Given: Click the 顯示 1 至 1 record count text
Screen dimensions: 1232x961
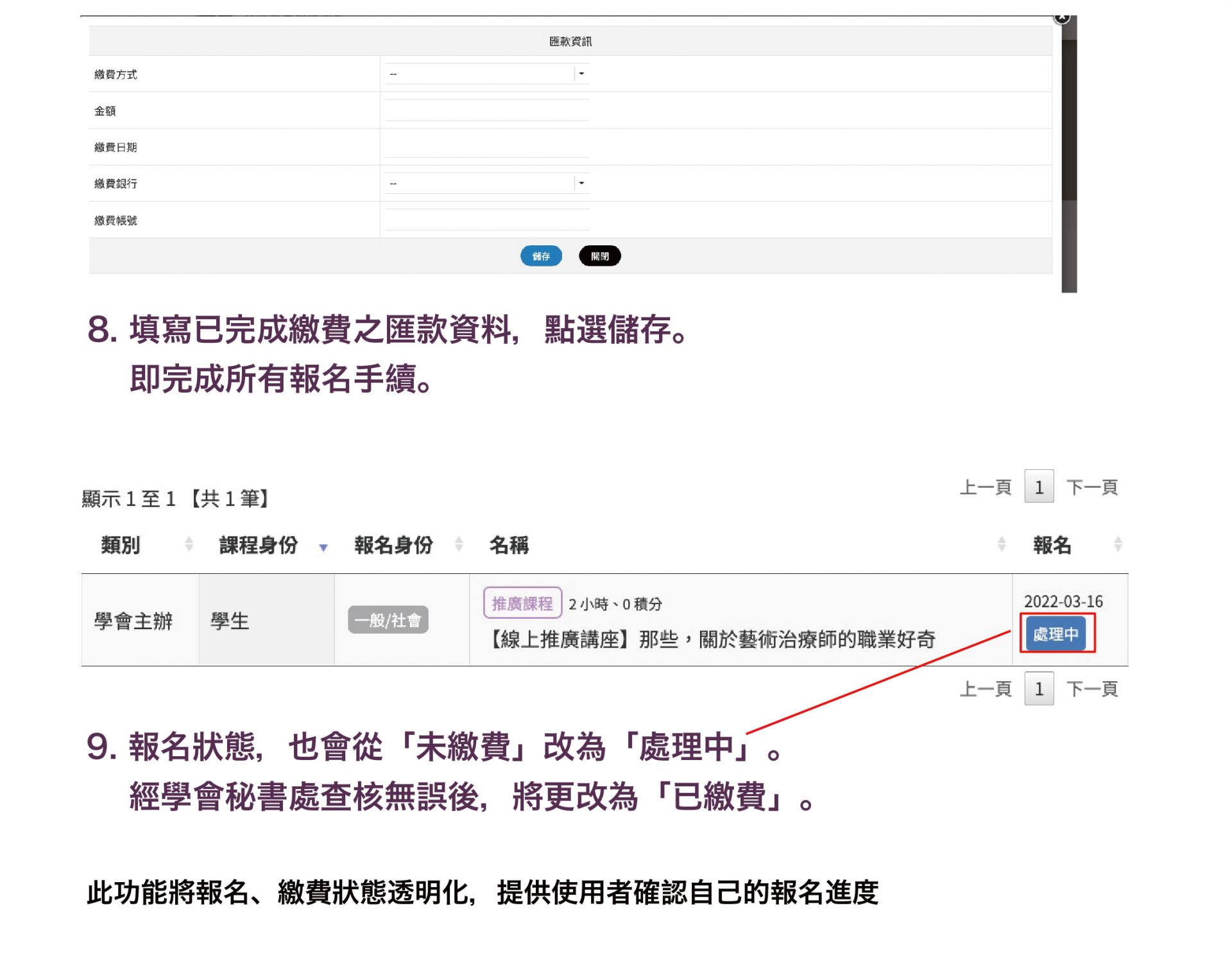Looking at the screenshot, I should tap(175, 499).
